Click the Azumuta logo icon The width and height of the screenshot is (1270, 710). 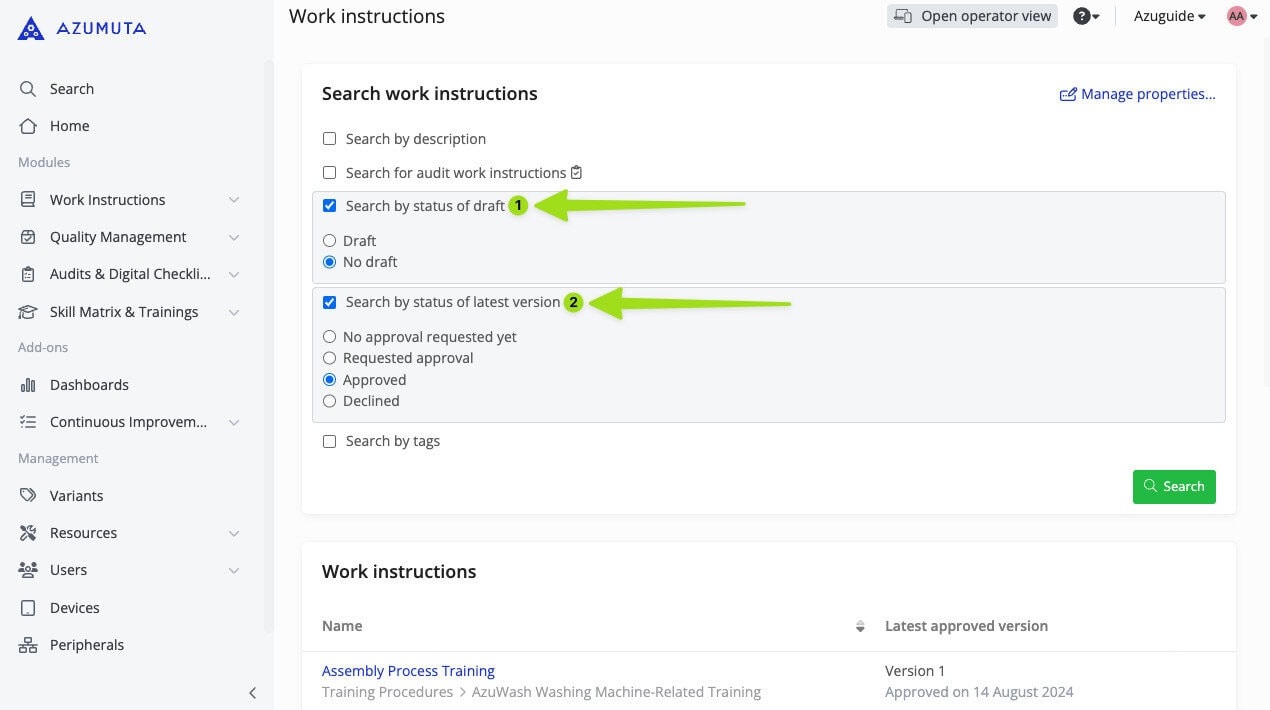coord(31,28)
